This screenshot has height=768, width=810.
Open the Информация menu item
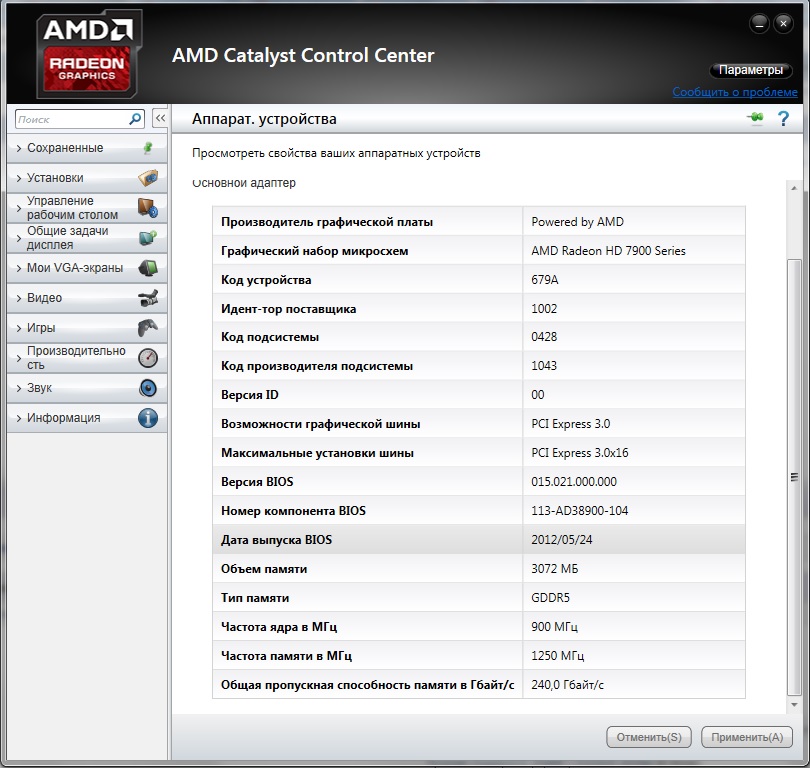point(87,418)
